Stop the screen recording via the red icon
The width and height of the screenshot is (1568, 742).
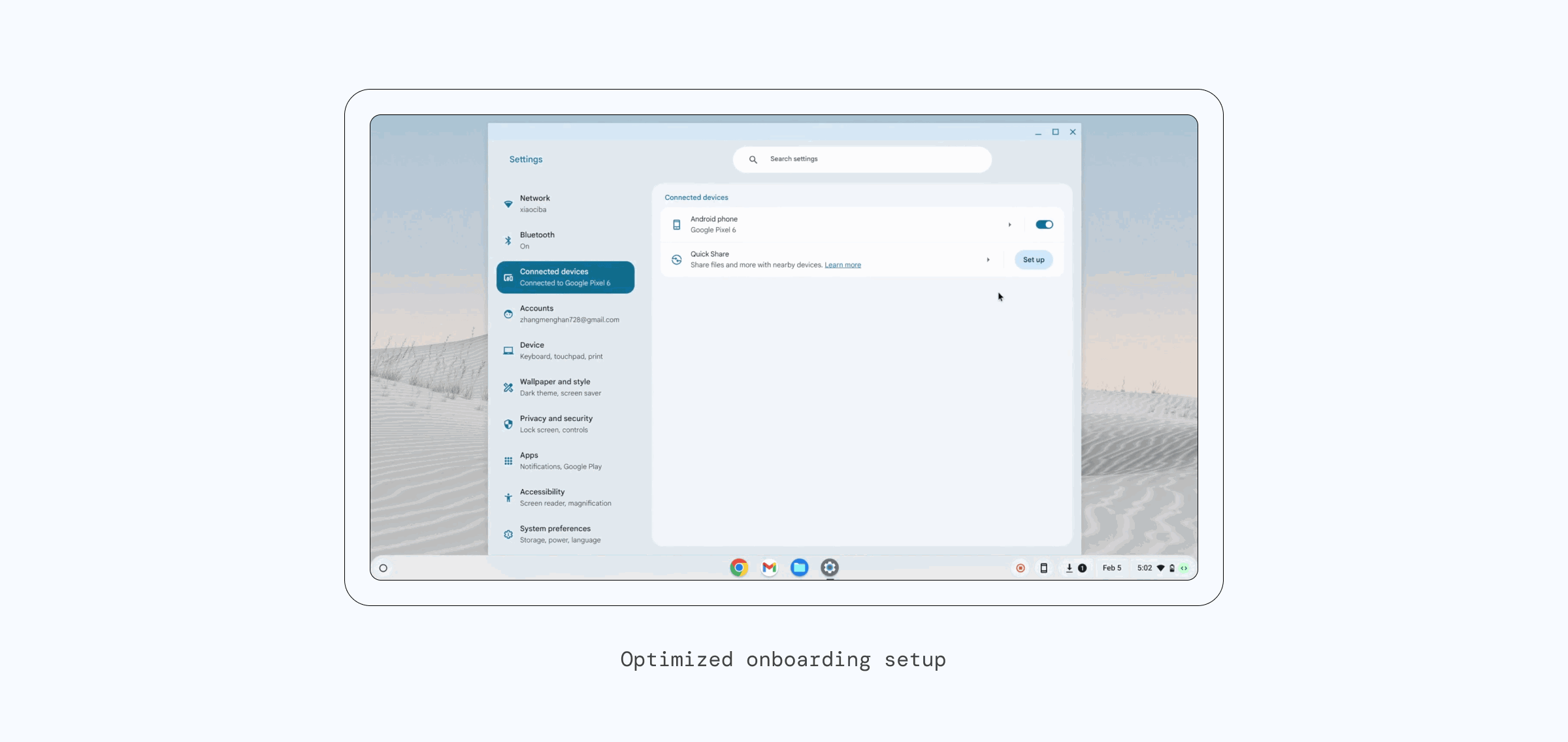(x=1021, y=567)
